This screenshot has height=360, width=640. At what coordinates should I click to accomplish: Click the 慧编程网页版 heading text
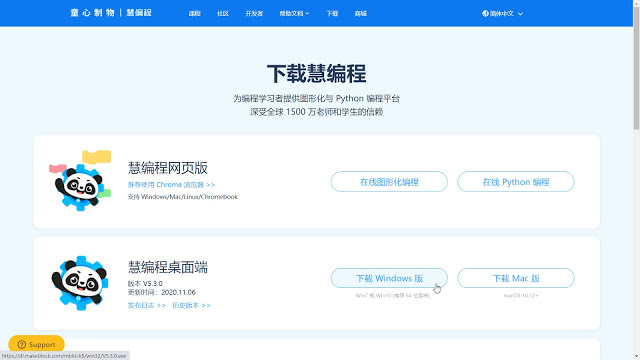pos(168,168)
